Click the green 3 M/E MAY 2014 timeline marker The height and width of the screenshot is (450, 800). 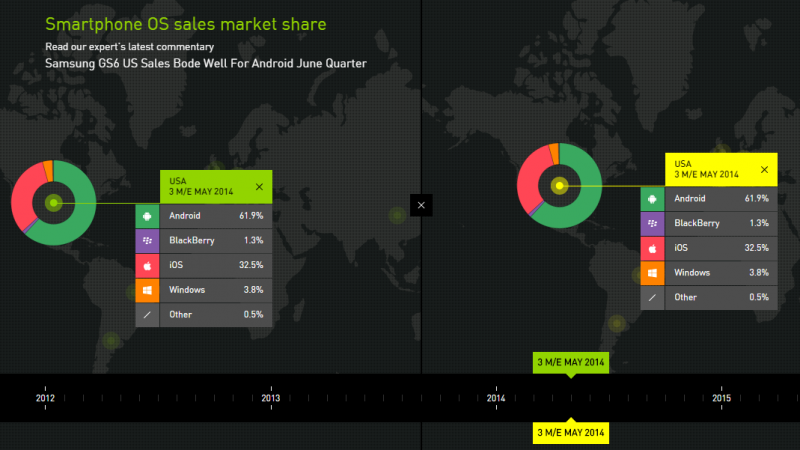coord(570,362)
